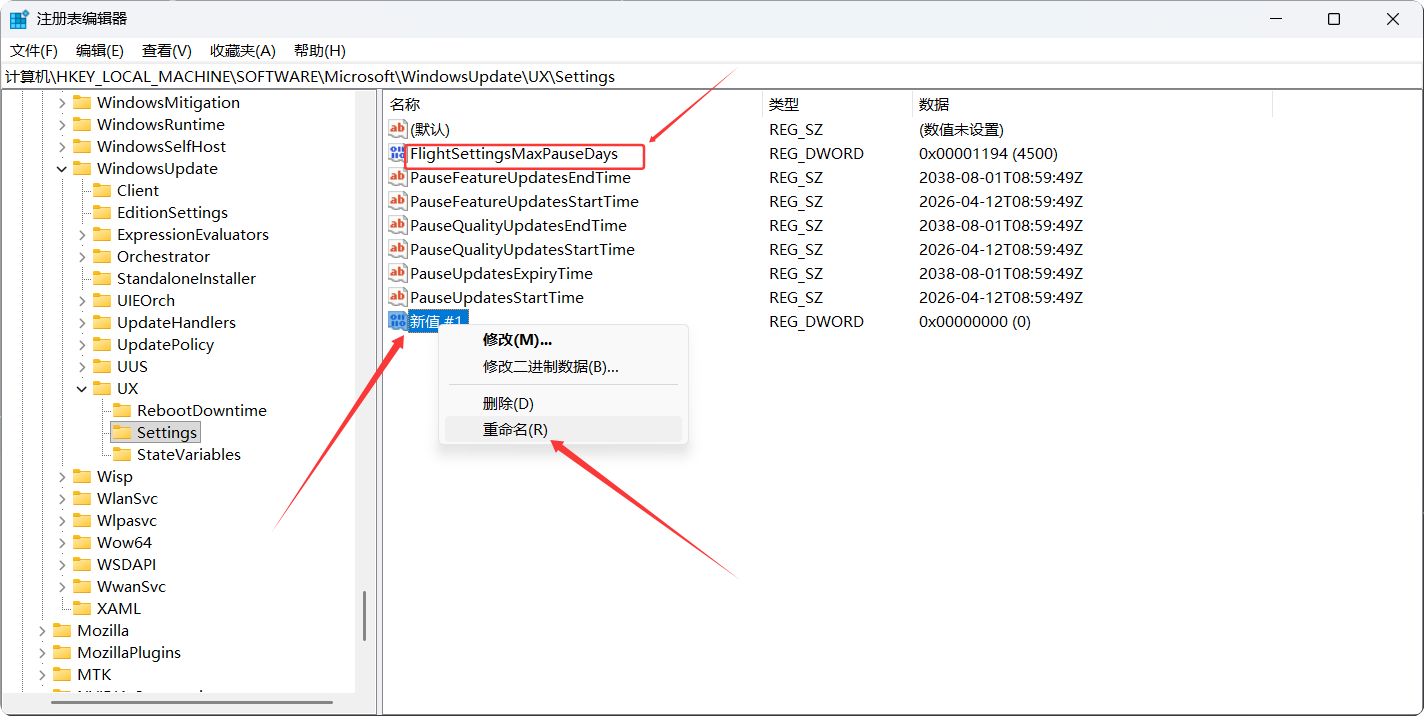Collapse the UX key chevron
Viewport: 1424px width, 716px height.
pos(82,389)
